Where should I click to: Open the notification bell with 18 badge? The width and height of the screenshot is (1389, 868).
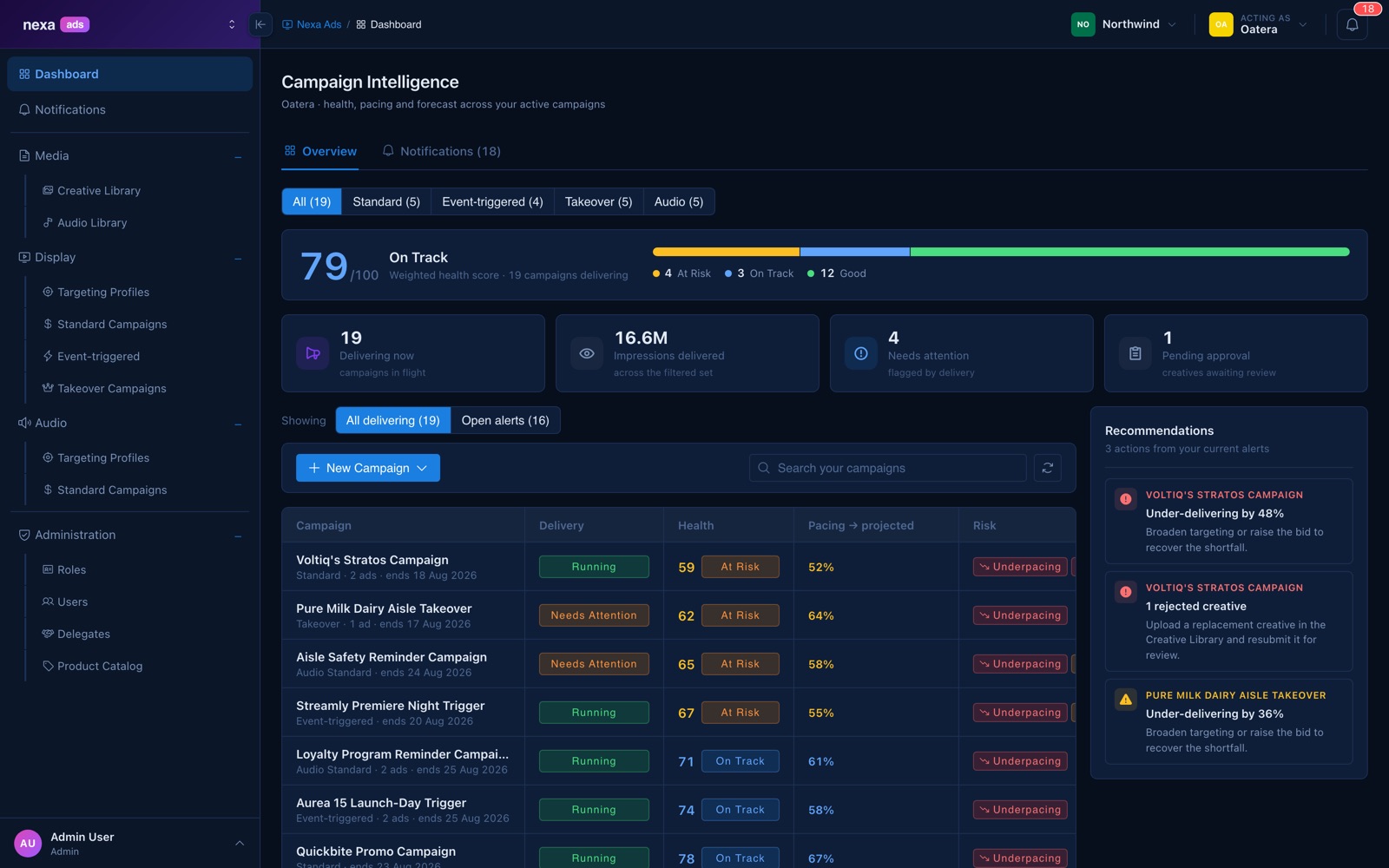[1352, 24]
